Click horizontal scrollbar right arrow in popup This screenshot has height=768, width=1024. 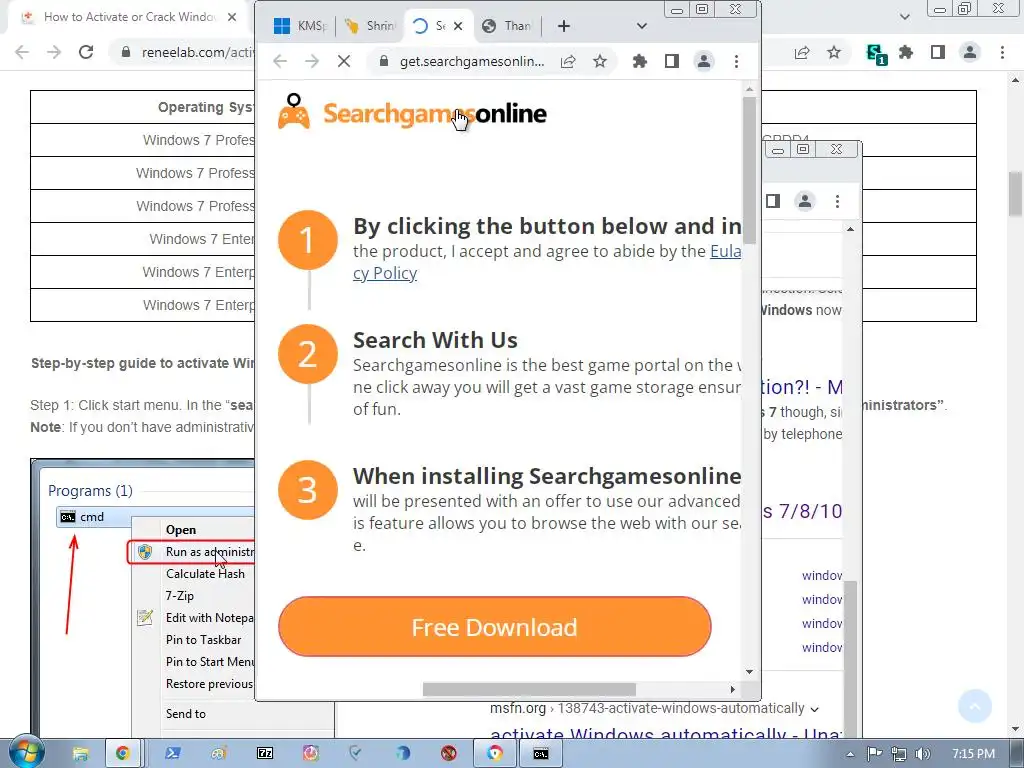tap(733, 690)
